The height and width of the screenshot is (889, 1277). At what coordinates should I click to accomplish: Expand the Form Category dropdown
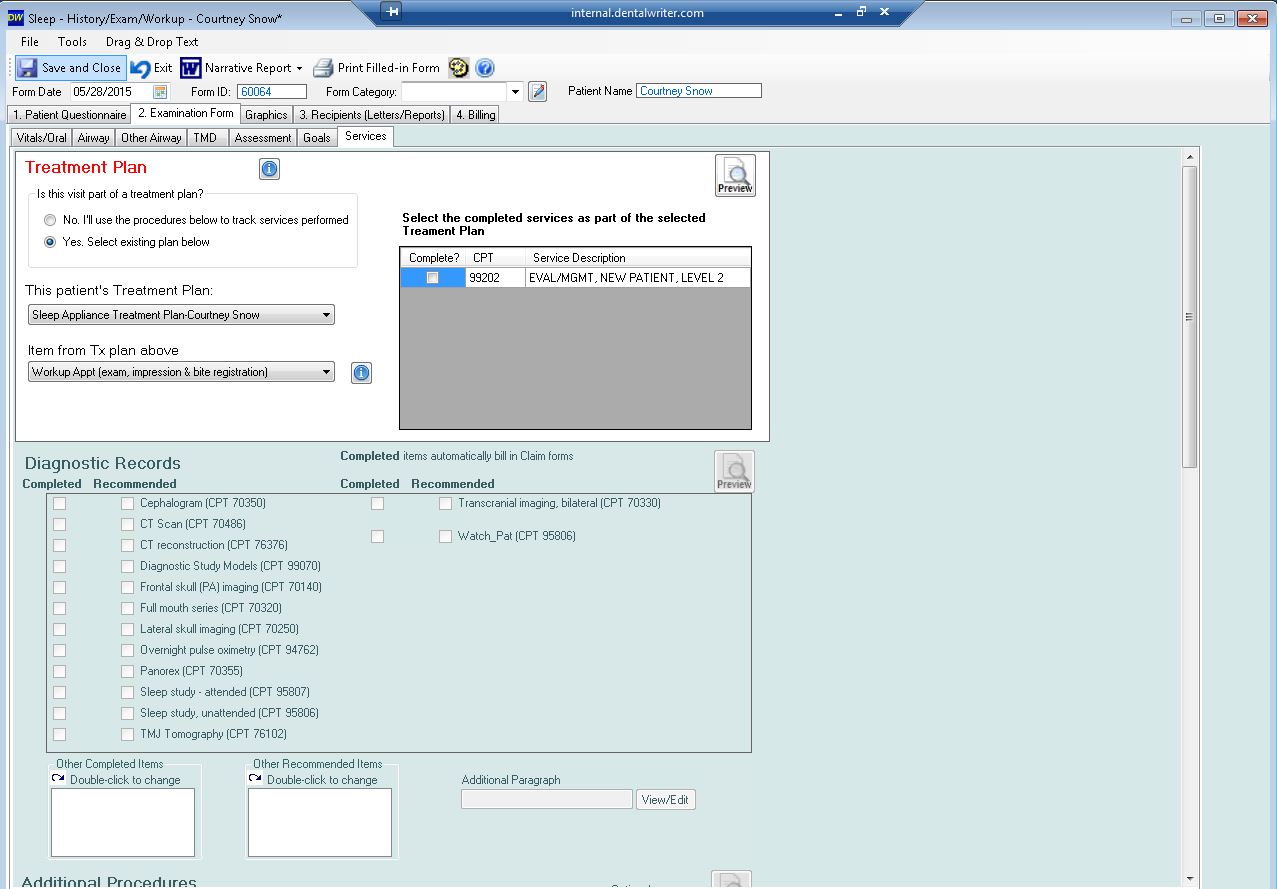(516, 92)
